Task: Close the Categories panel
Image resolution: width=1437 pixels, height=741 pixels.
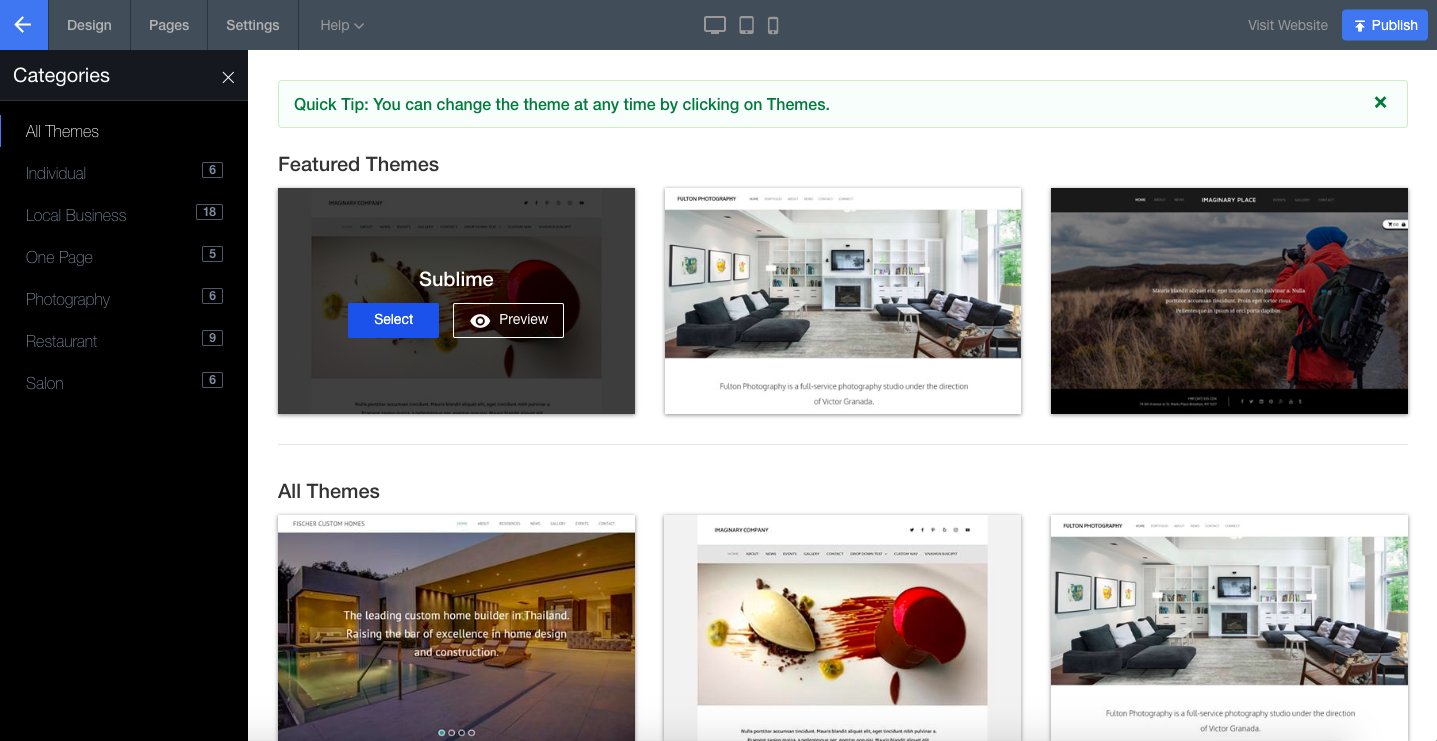Action: coord(228,77)
